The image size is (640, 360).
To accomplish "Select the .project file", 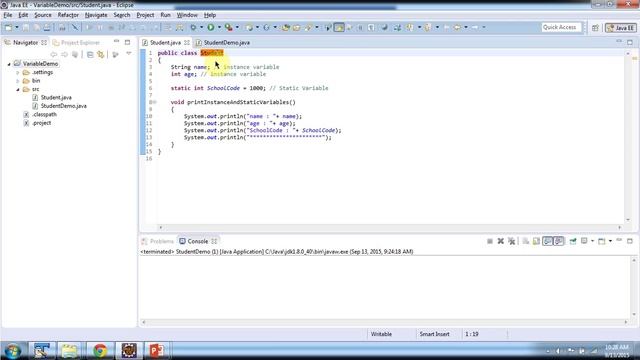I will [x=41, y=123].
